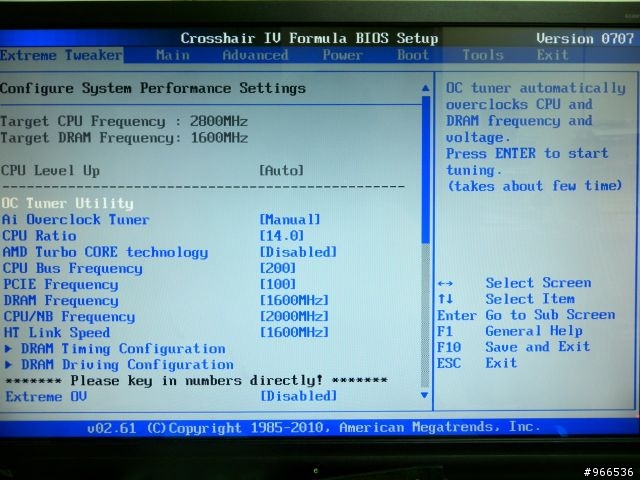Go to the Boot tab
The height and width of the screenshot is (480, 640).
[x=413, y=55]
